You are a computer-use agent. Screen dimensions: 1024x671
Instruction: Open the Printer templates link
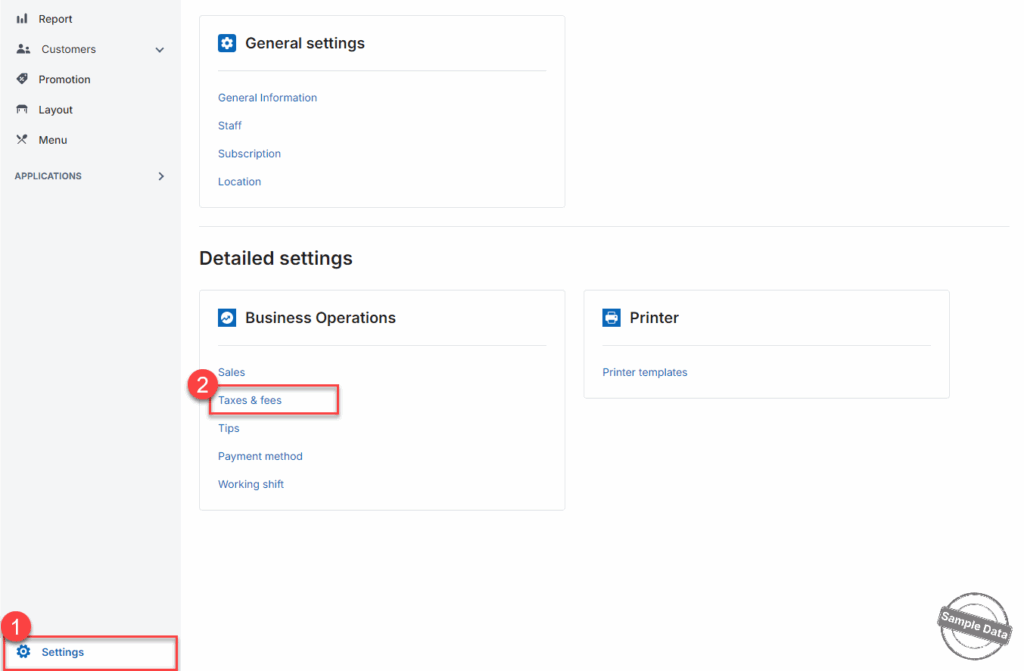point(645,372)
